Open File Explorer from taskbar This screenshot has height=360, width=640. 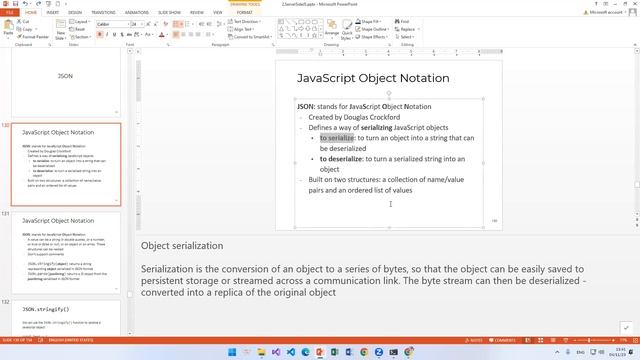pyautogui.click(x=261, y=352)
